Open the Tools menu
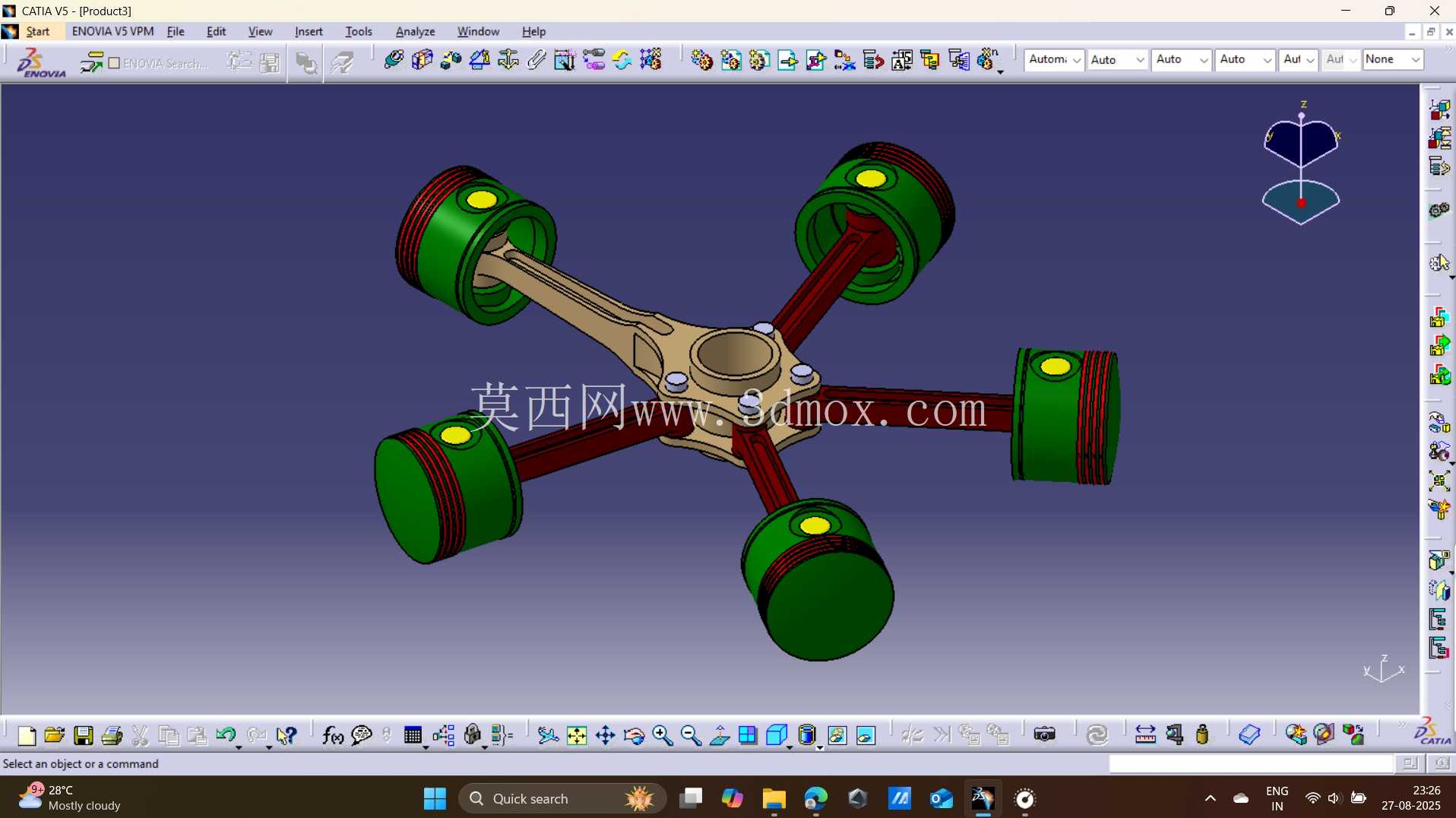The height and width of the screenshot is (818, 1456). (359, 31)
